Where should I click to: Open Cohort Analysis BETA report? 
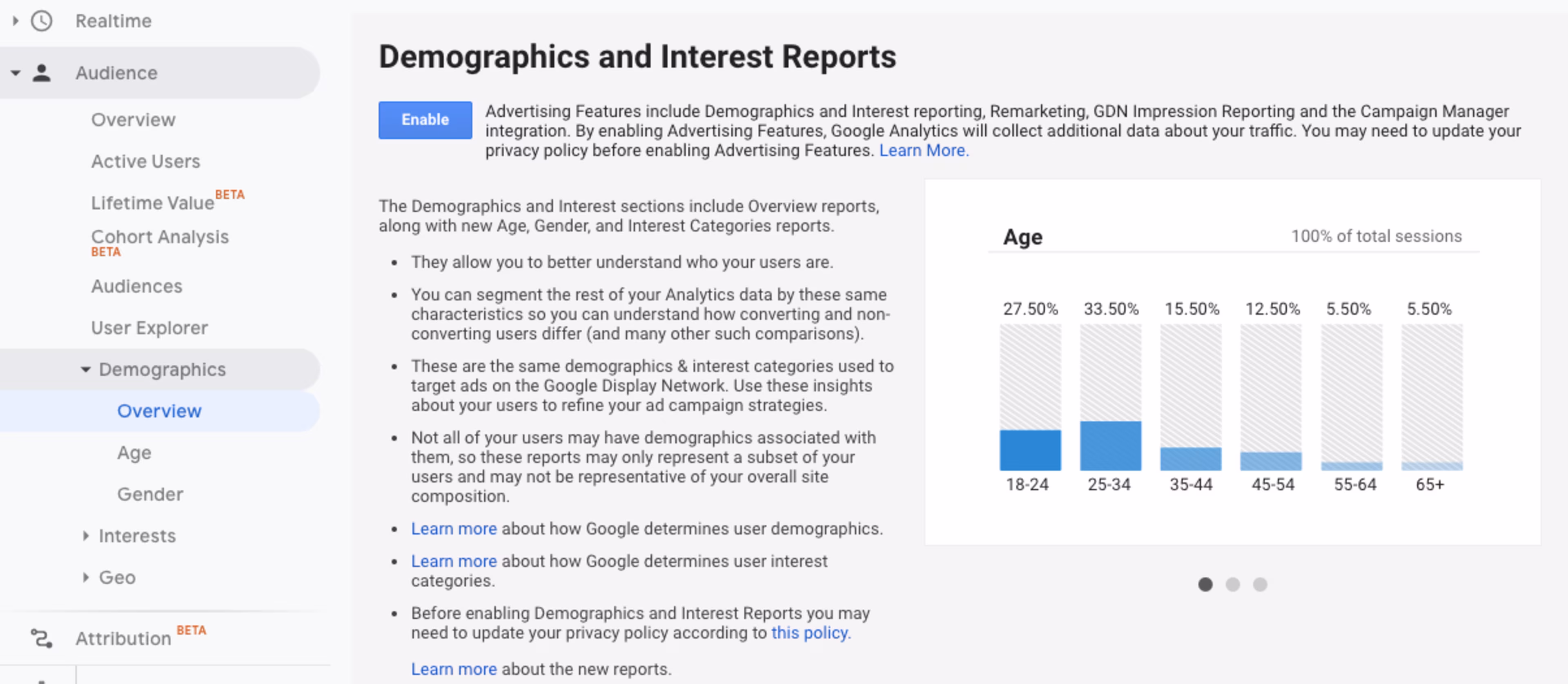coord(160,237)
